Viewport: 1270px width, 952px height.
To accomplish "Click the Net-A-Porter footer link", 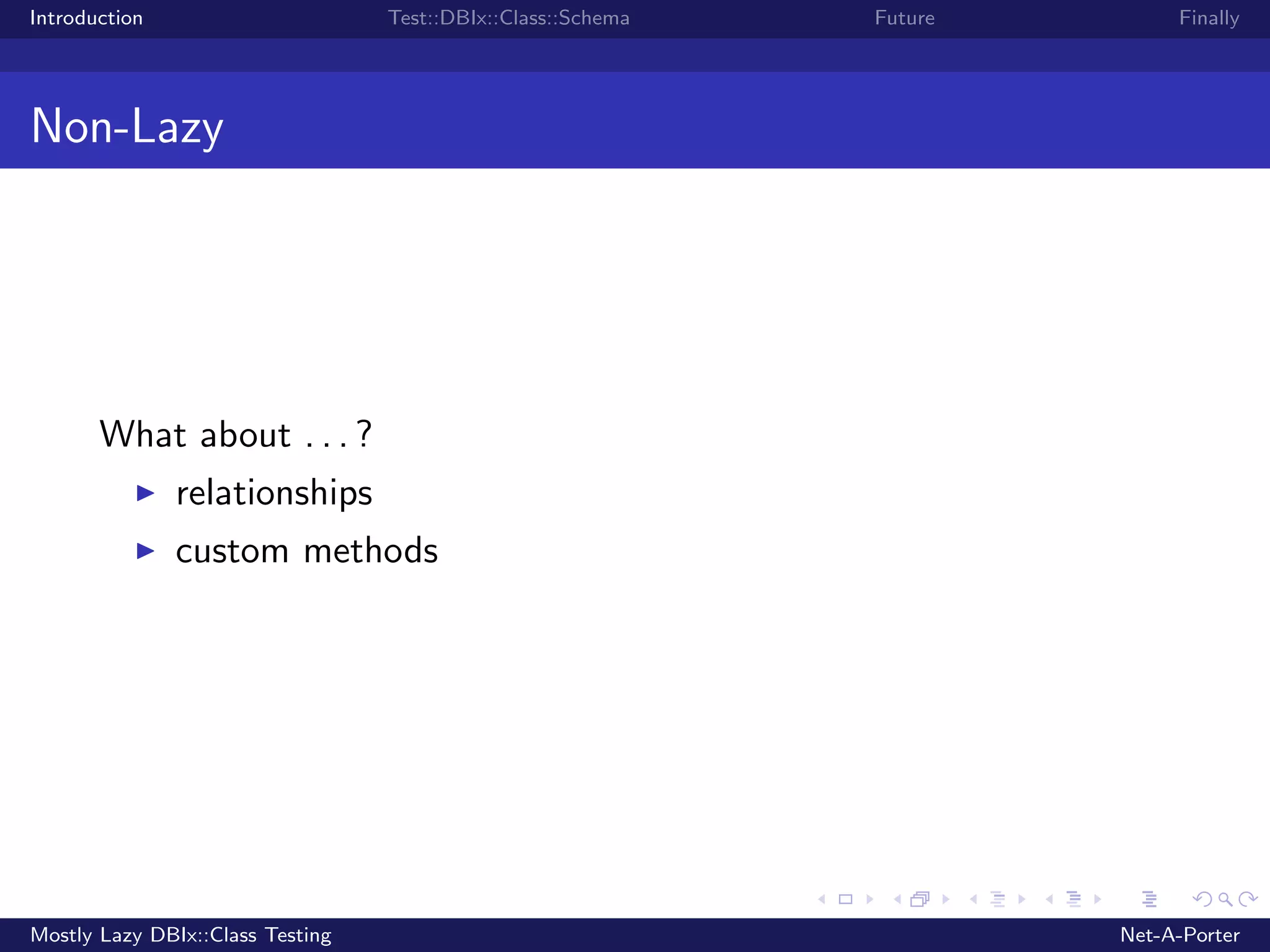I will [x=1179, y=935].
